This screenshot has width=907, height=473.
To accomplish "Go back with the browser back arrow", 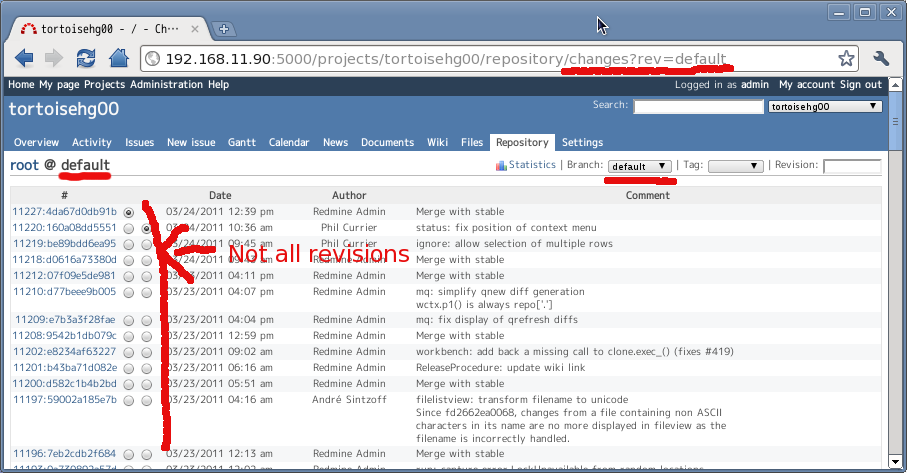I will (24, 58).
